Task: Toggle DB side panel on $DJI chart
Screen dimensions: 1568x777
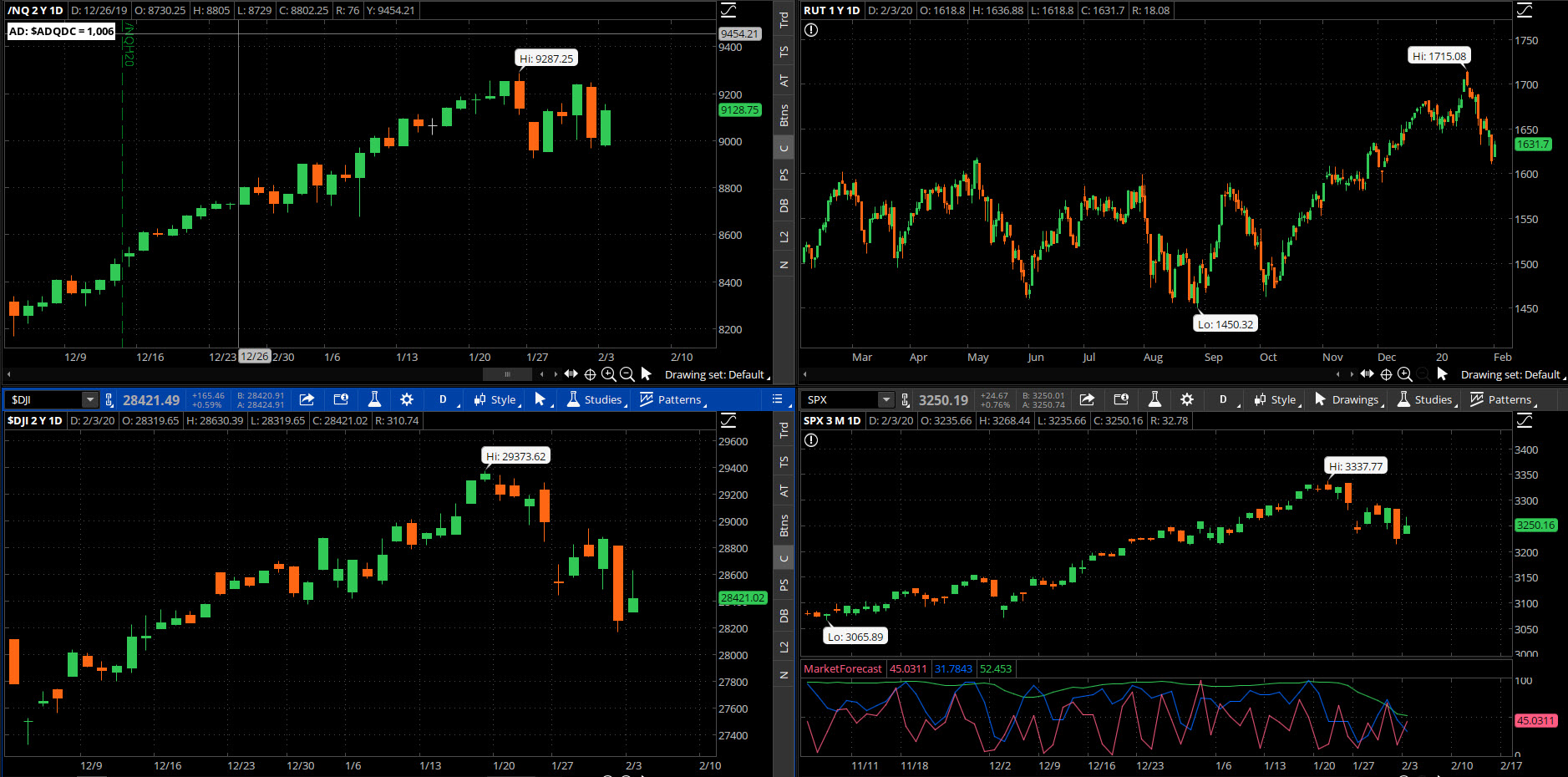Action: 784,616
